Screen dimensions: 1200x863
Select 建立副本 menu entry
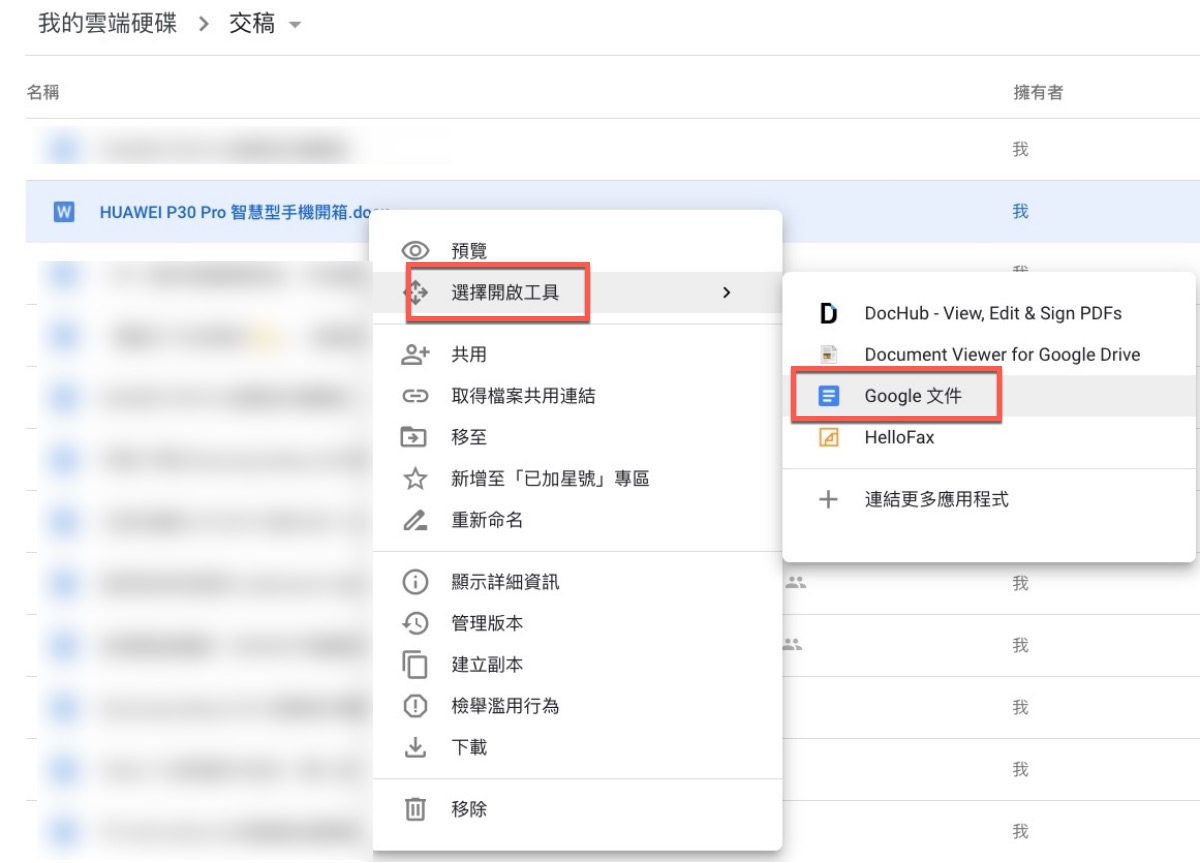pos(577,665)
